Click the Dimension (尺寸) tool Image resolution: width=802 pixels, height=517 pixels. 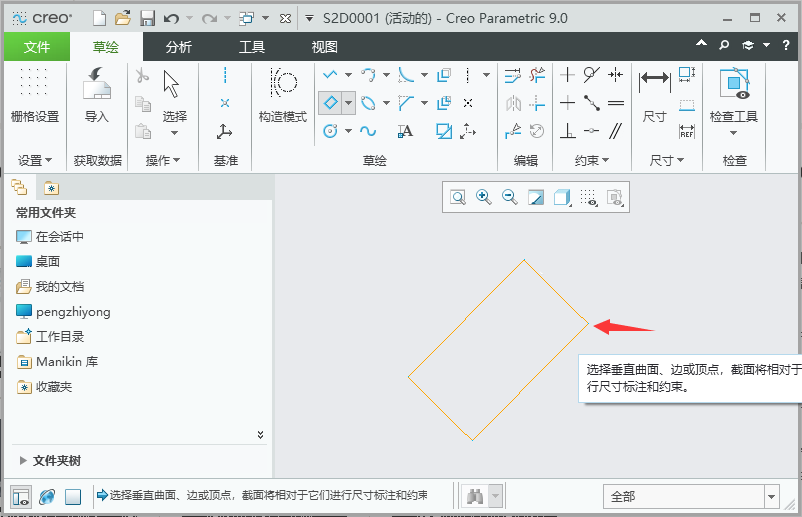point(655,96)
